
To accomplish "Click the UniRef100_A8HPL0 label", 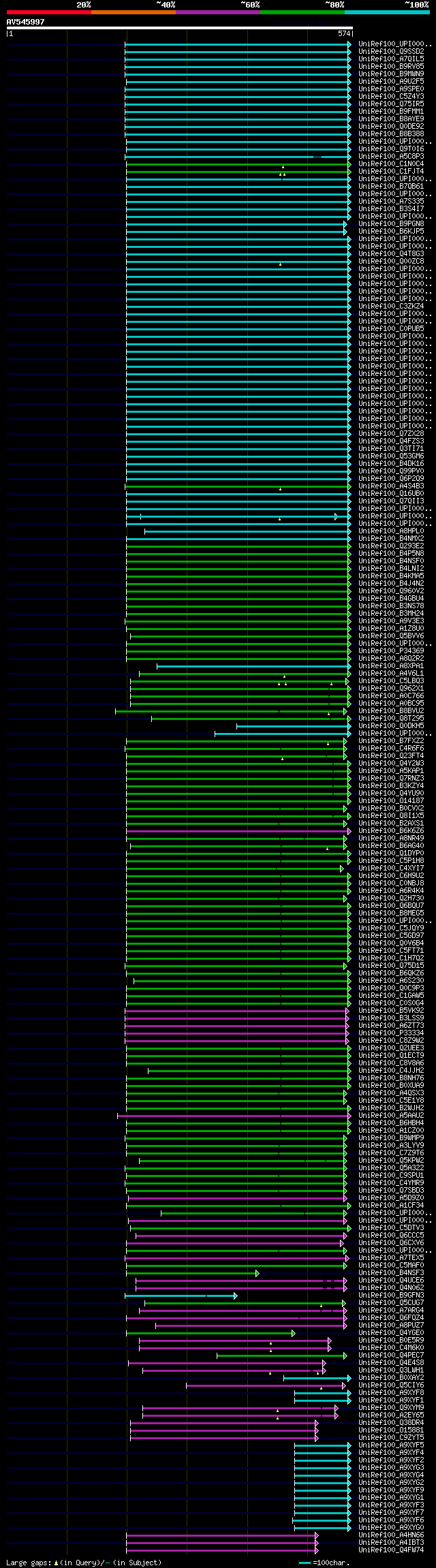I will tap(391, 531).
